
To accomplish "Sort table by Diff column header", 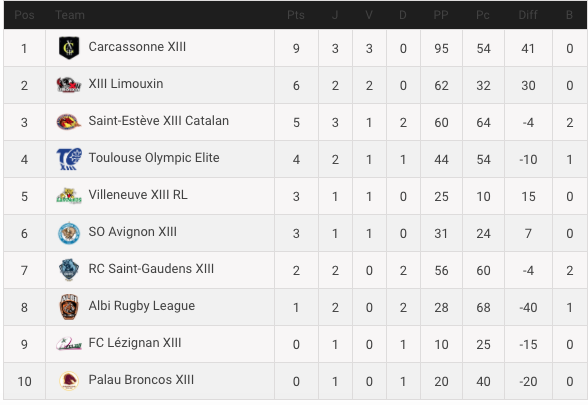I will [528, 15].
